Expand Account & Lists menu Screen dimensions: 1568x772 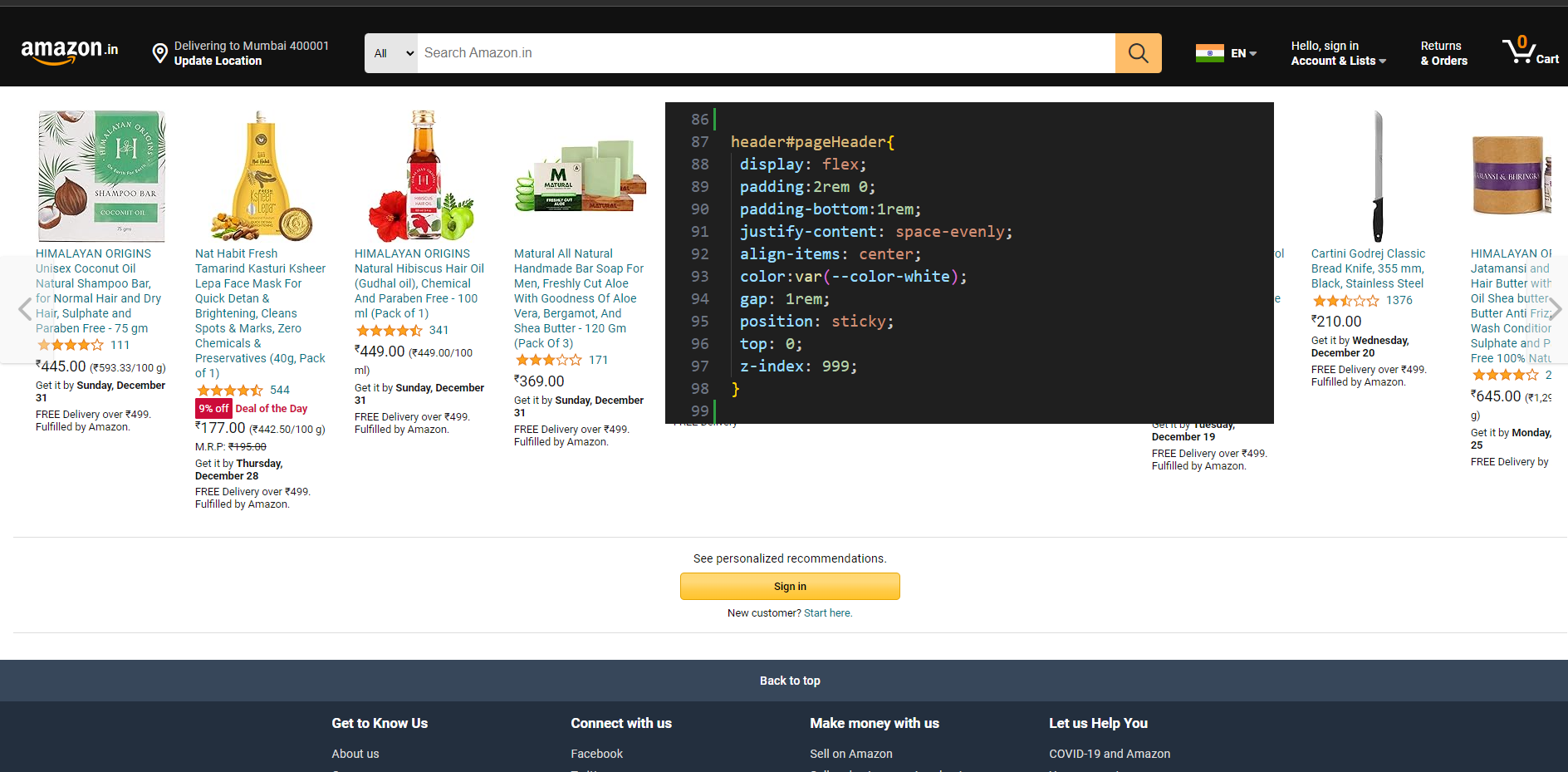(1338, 61)
